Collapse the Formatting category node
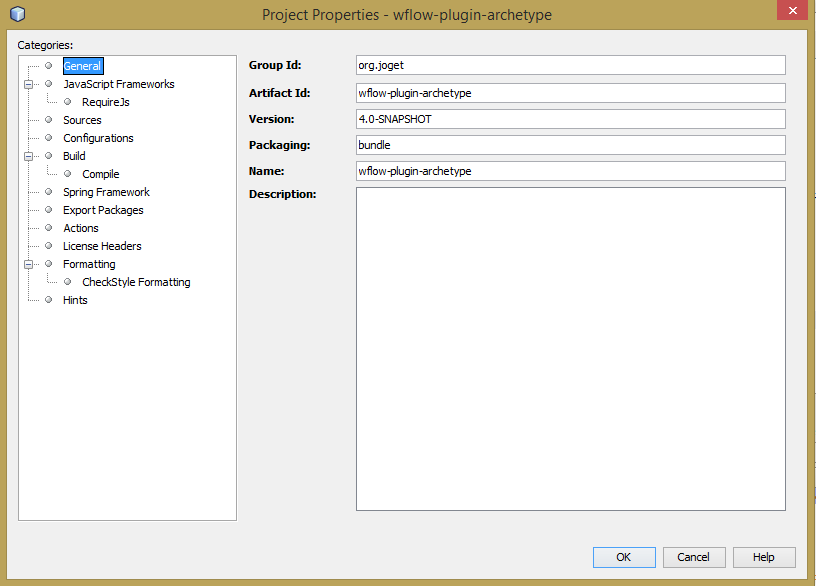 point(29,264)
